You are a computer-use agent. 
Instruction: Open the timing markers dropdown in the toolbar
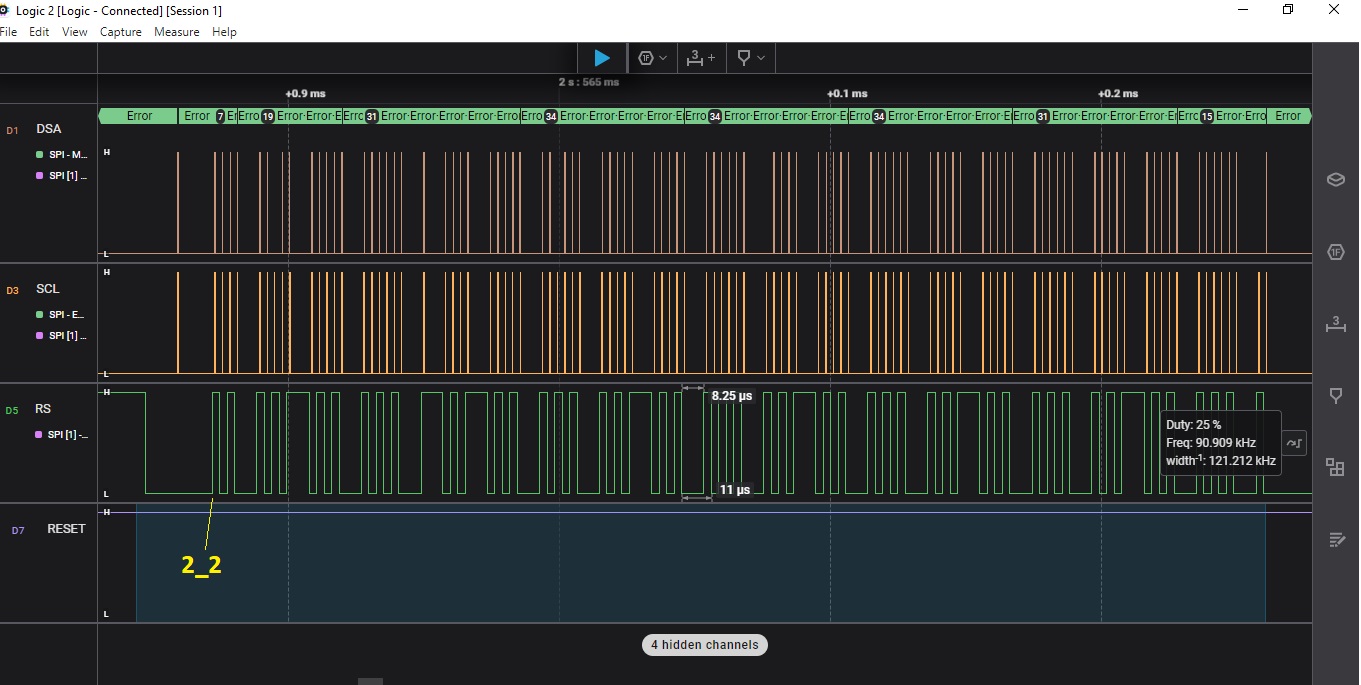[750, 58]
